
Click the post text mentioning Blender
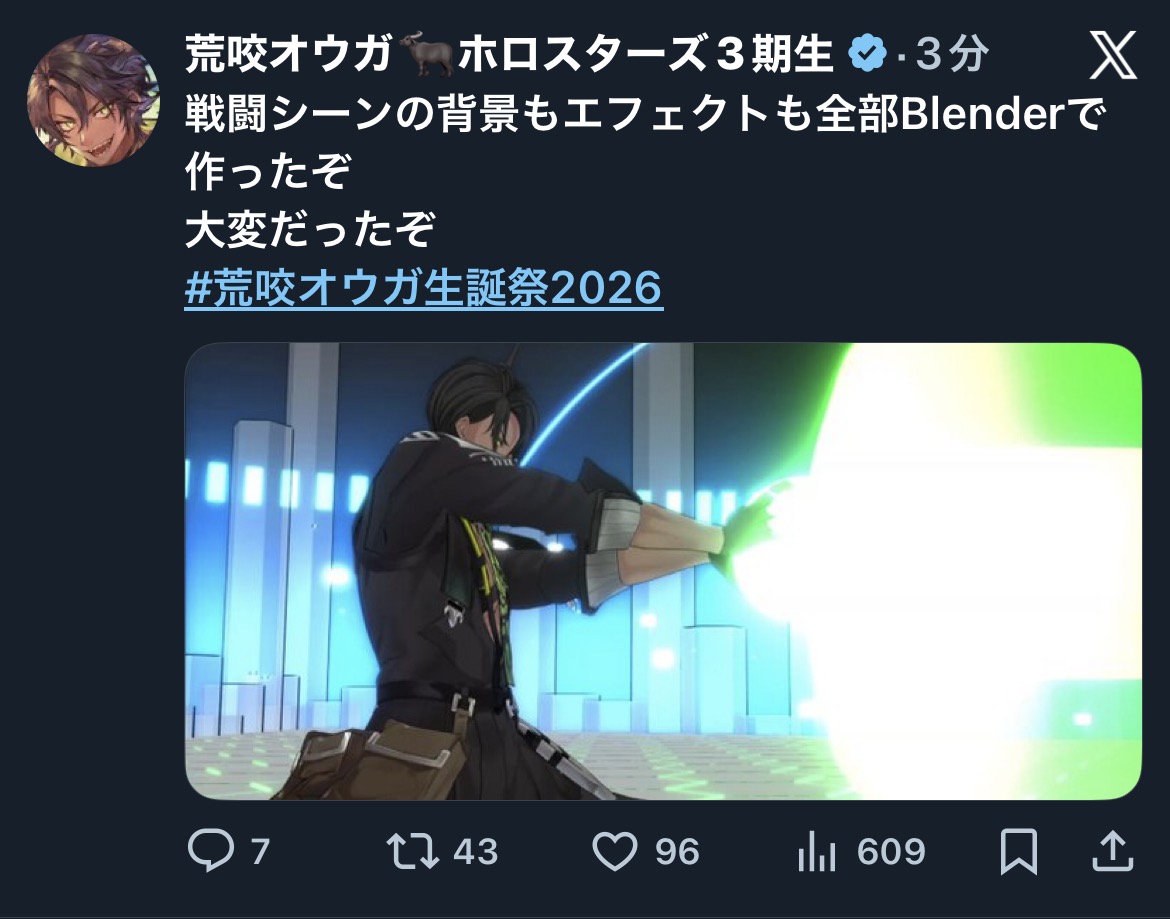645,142
